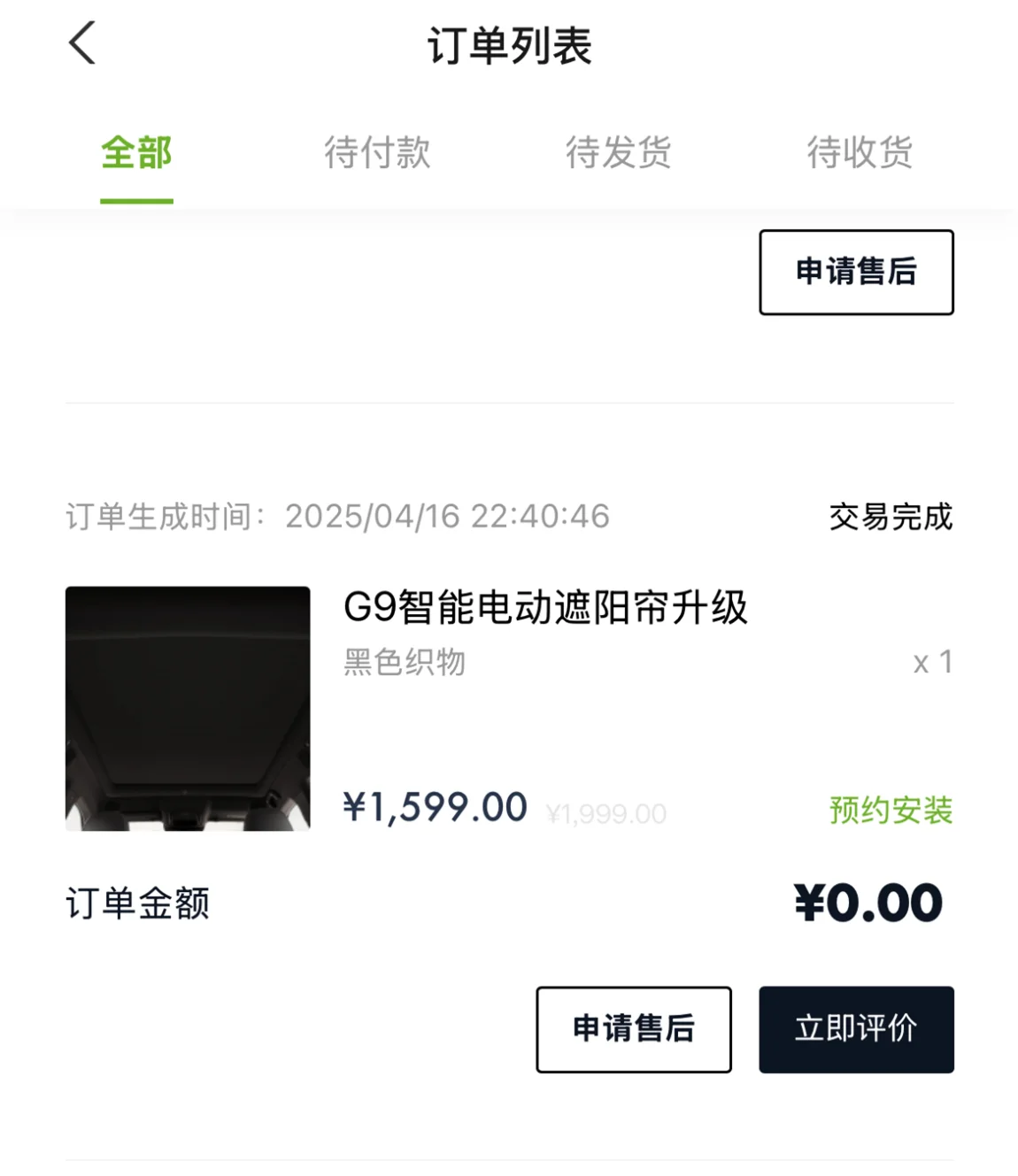Tap the back arrow icon
1018x1176 pixels.
[82, 43]
